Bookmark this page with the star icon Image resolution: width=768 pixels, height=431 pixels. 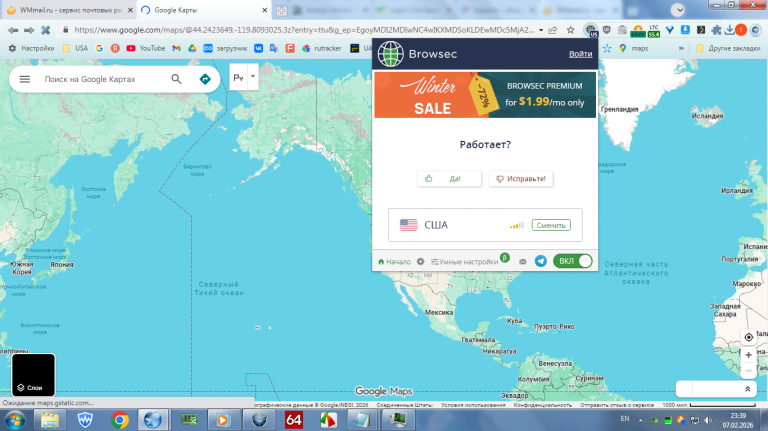tap(571, 30)
